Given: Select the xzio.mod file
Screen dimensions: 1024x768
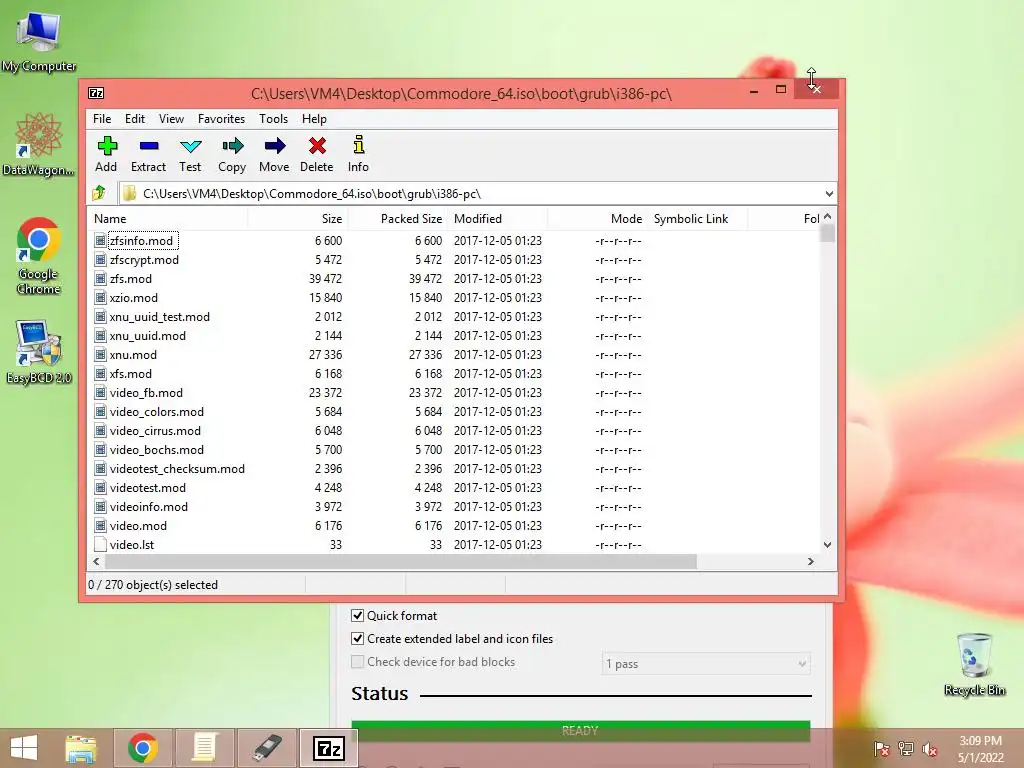Looking at the screenshot, I should [x=134, y=298].
